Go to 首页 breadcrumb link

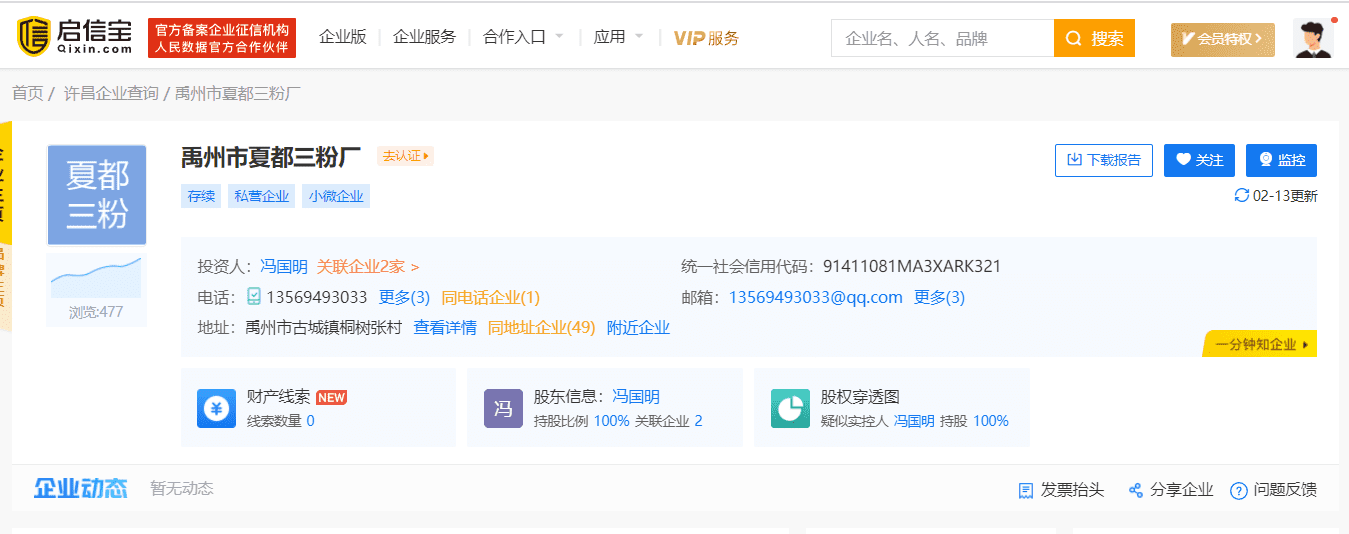click(x=28, y=93)
